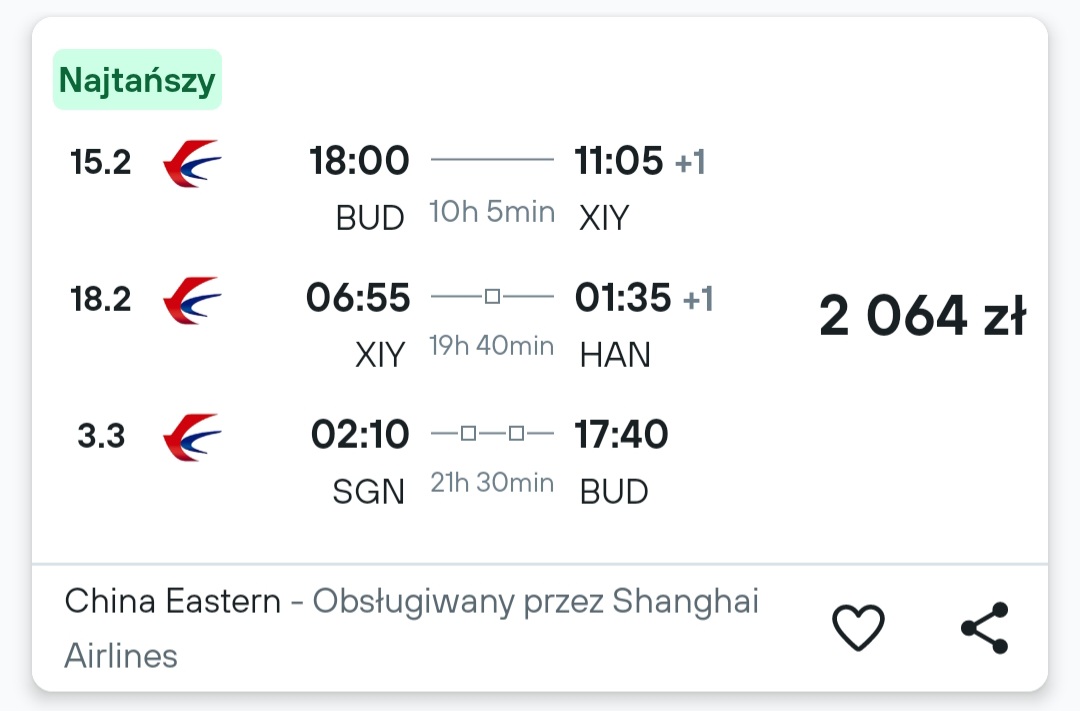
Task: Open the China Eastern airline text
Action: click(172, 601)
